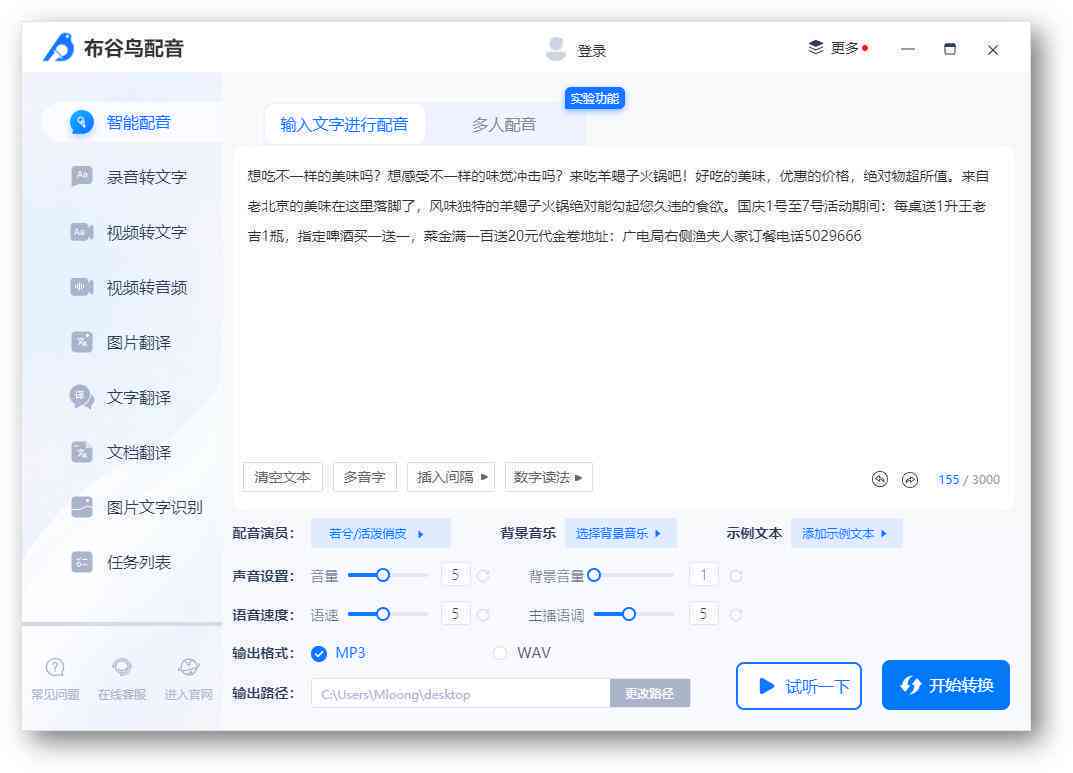
Task: Click the 文字翻译 sidebar icon
Action: tap(81, 397)
